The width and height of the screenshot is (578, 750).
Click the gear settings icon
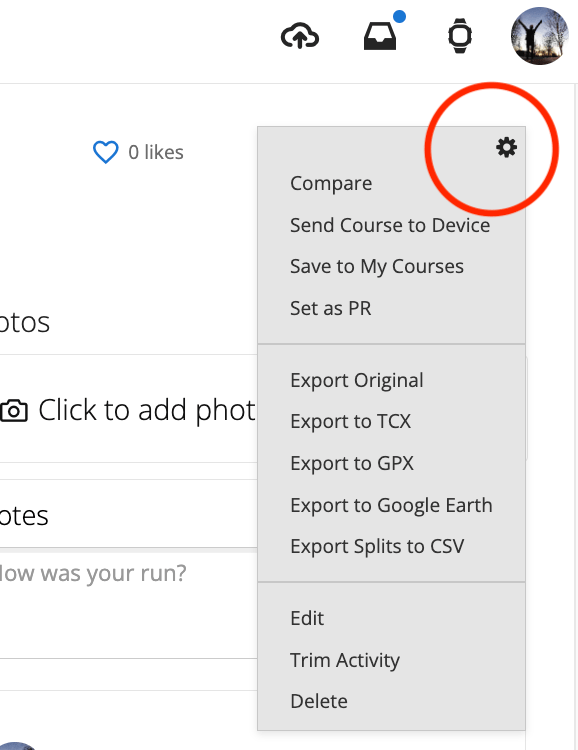pyautogui.click(x=506, y=147)
